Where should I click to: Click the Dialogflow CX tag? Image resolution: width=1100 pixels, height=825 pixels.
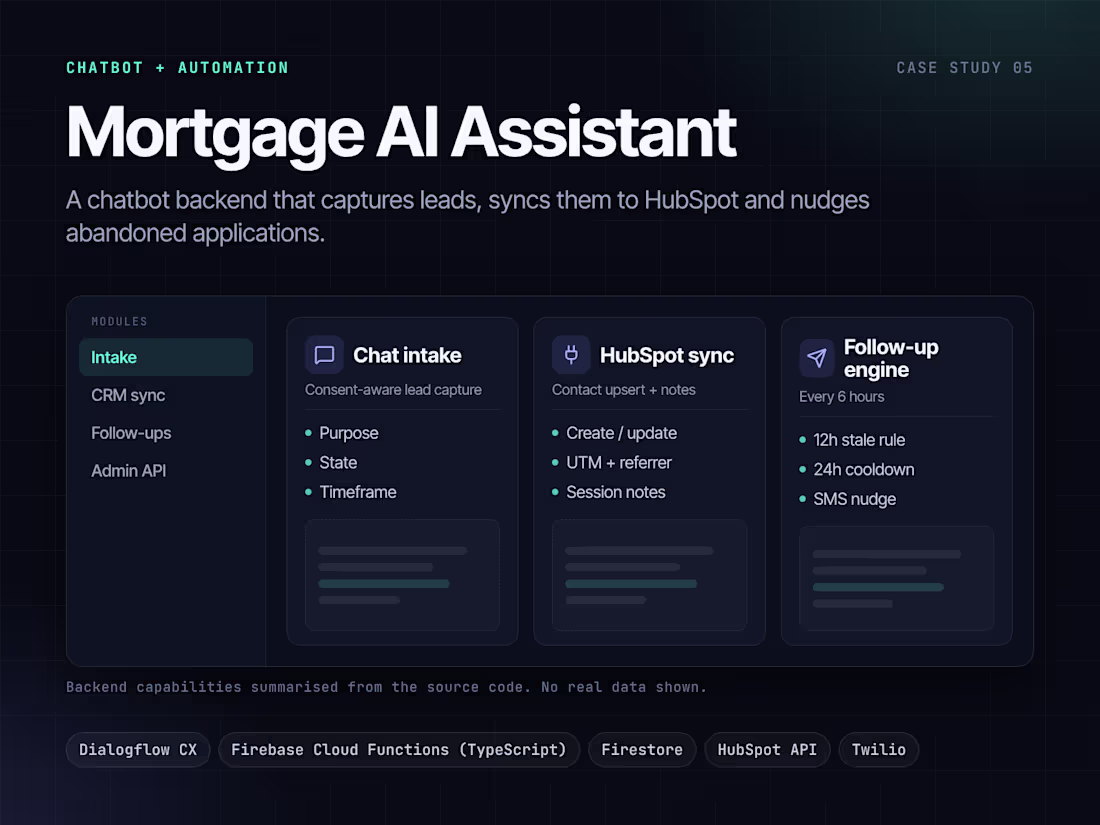138,750
